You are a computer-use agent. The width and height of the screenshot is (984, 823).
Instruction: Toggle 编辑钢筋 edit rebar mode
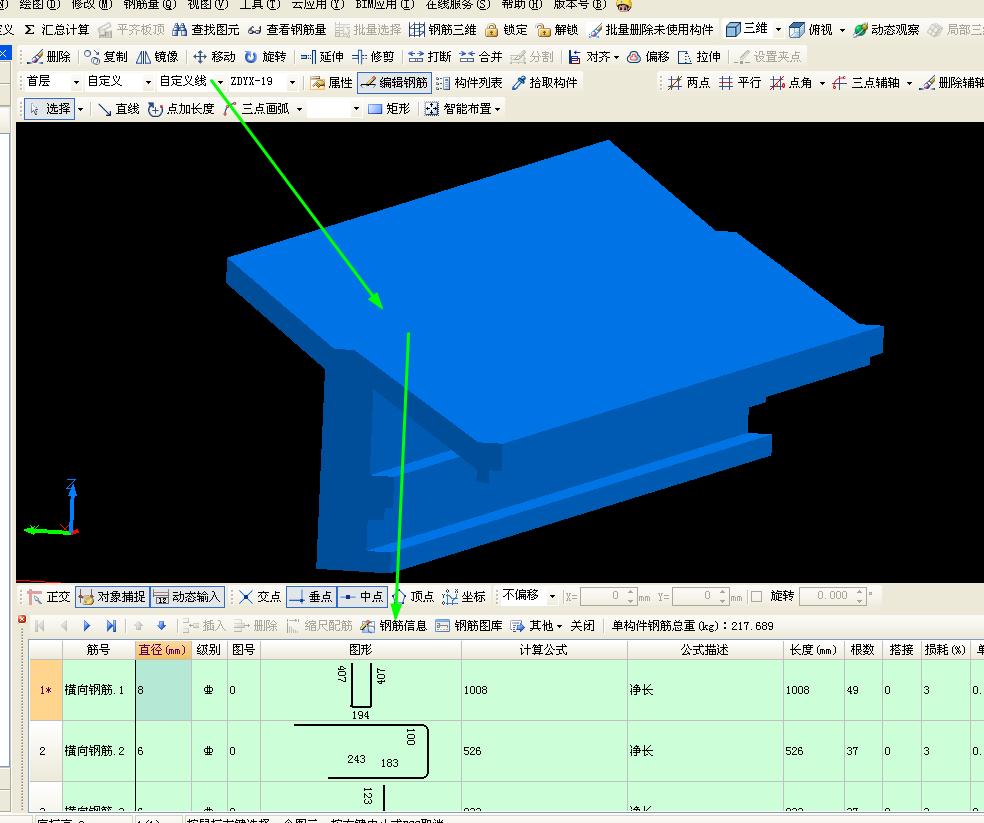pos(395,82)
